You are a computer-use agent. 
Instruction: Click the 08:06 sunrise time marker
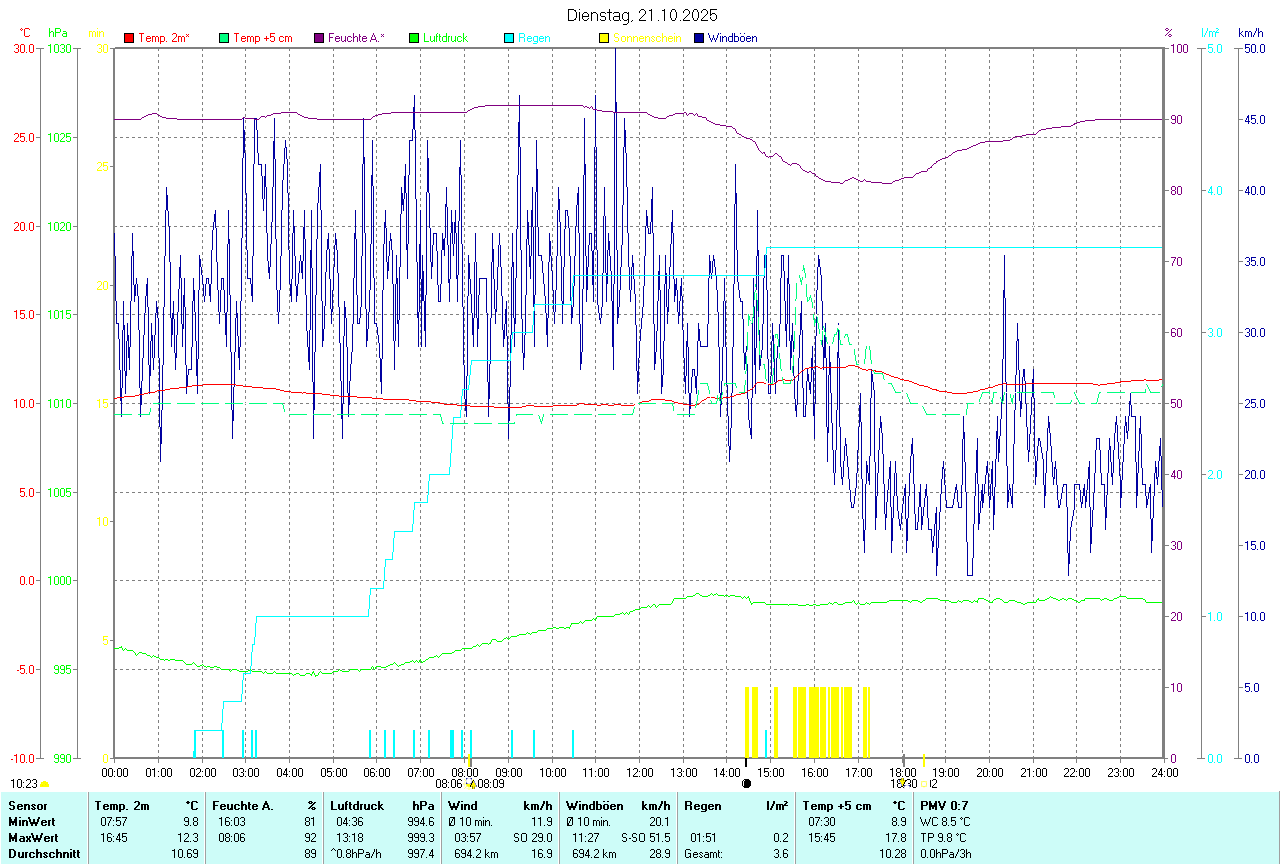[448, 784]
